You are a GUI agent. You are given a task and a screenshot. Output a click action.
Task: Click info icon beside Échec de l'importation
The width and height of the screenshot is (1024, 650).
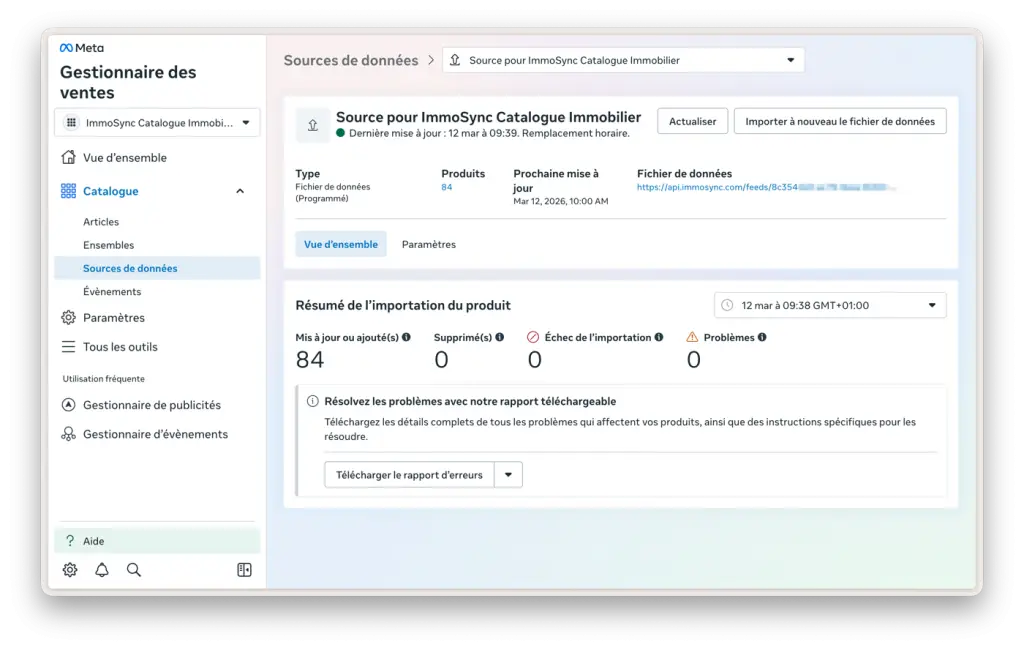point(659,338)
